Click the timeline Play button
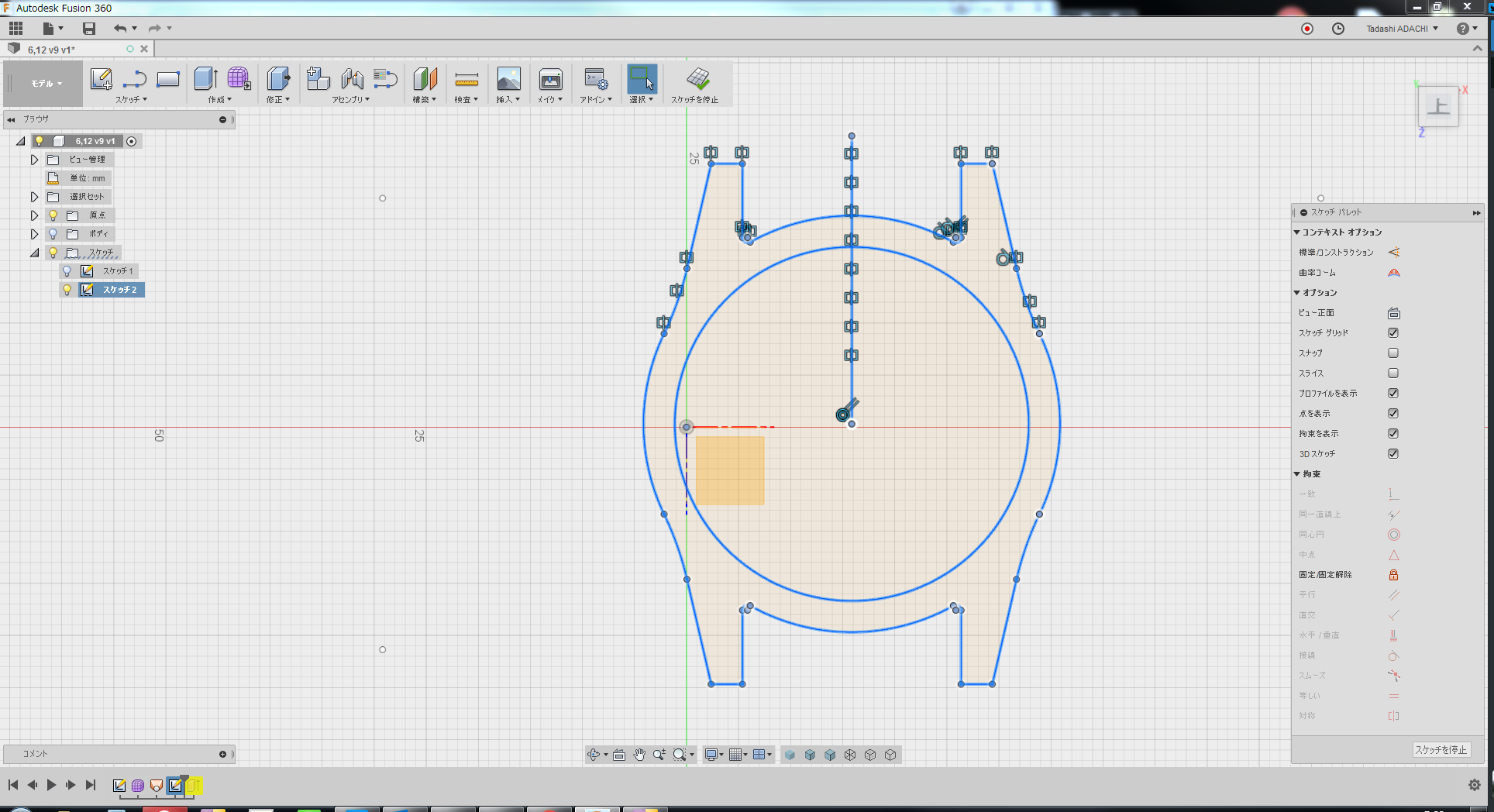This screenshot has height=812, width=1494. (x=51, y=785)
